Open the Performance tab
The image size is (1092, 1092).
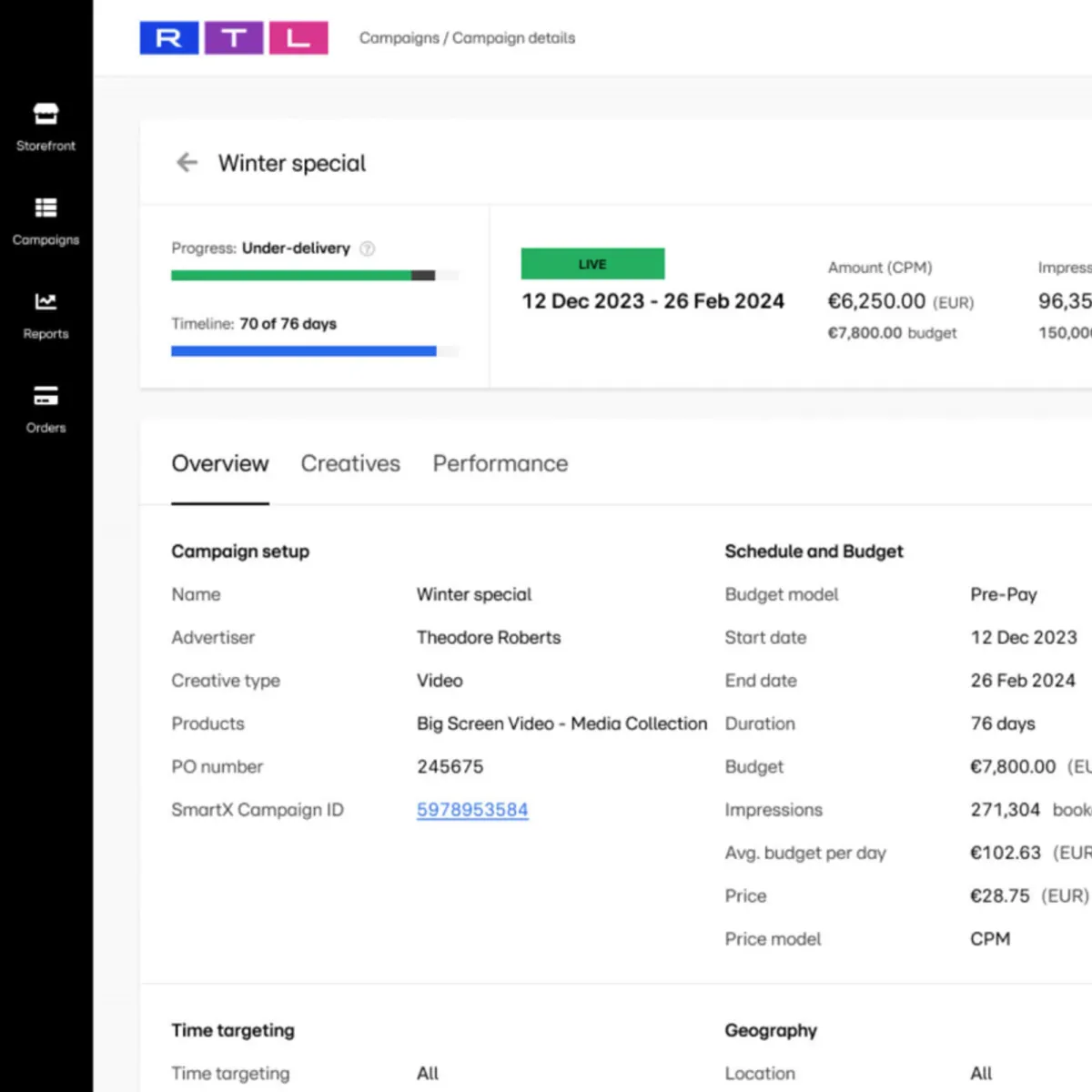(500, 464)
